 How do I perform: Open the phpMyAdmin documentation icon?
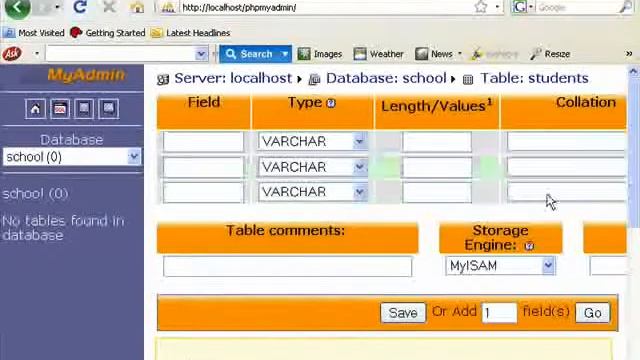pyautogui.click(x=84, y=109)
